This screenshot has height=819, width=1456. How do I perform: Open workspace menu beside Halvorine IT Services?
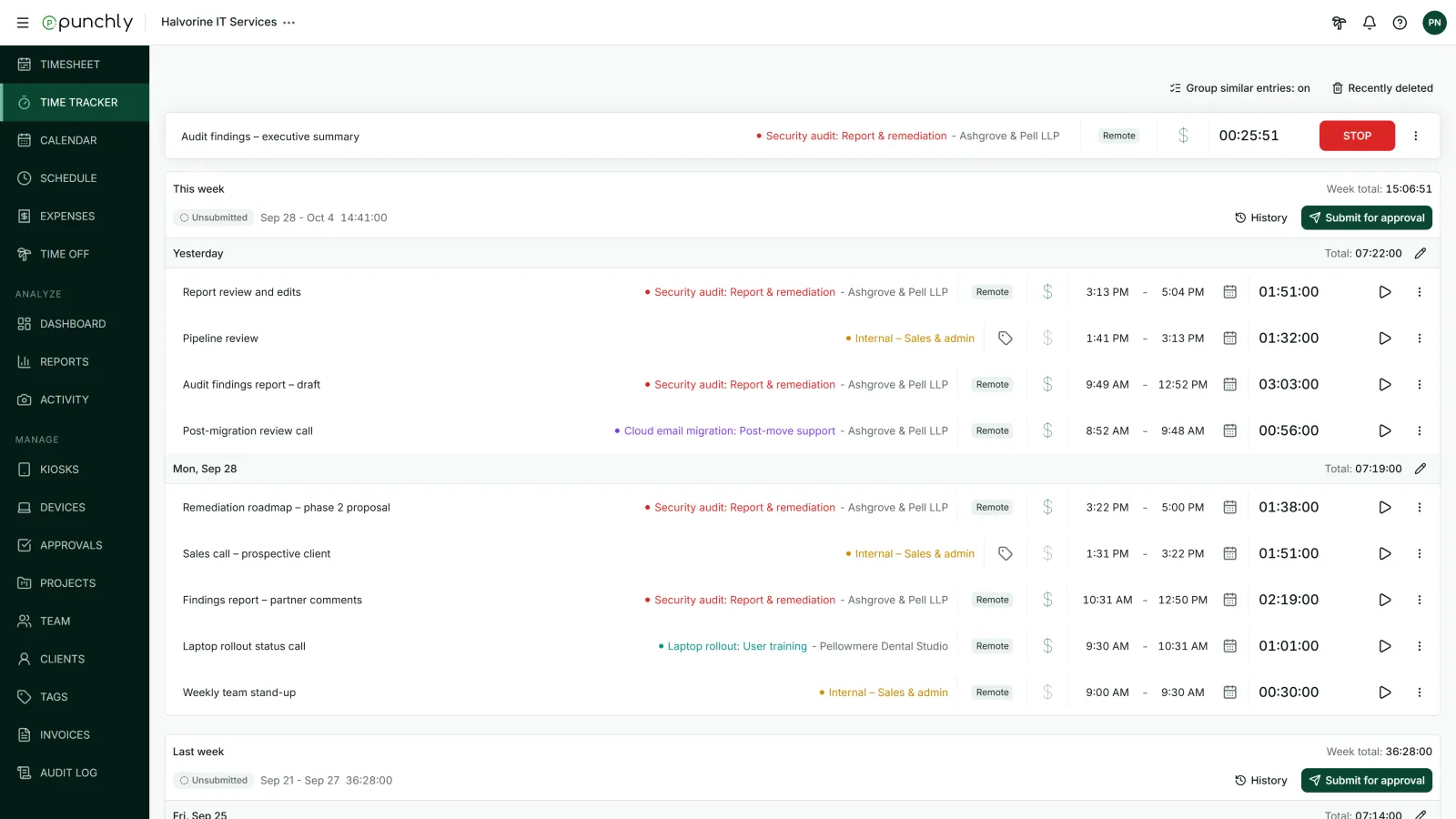(289, 23)
